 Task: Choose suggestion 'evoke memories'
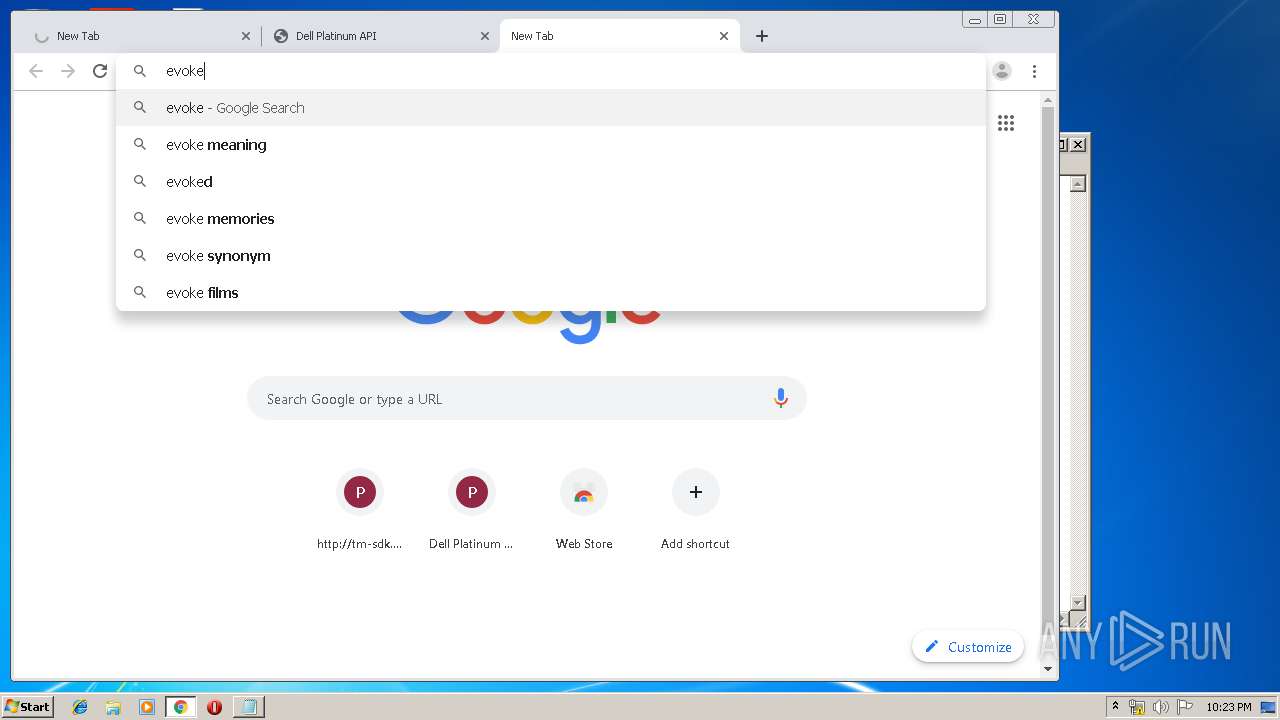coord(551,219)
